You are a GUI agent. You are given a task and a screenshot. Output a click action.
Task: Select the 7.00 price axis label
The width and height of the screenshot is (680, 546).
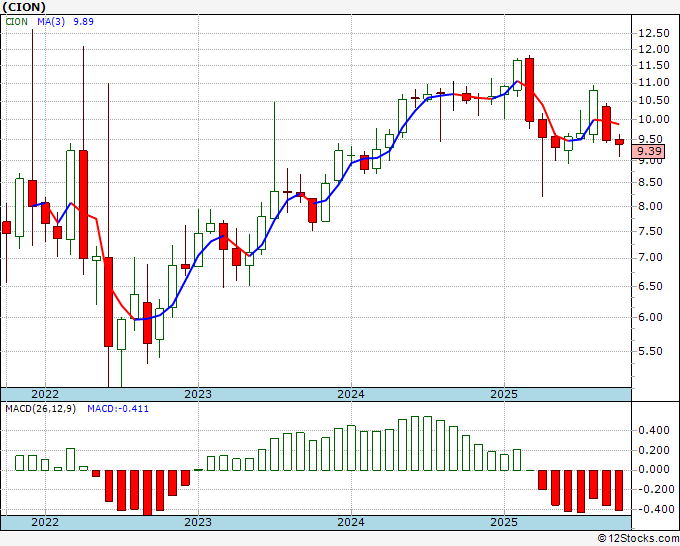click(x=651, y=258)
